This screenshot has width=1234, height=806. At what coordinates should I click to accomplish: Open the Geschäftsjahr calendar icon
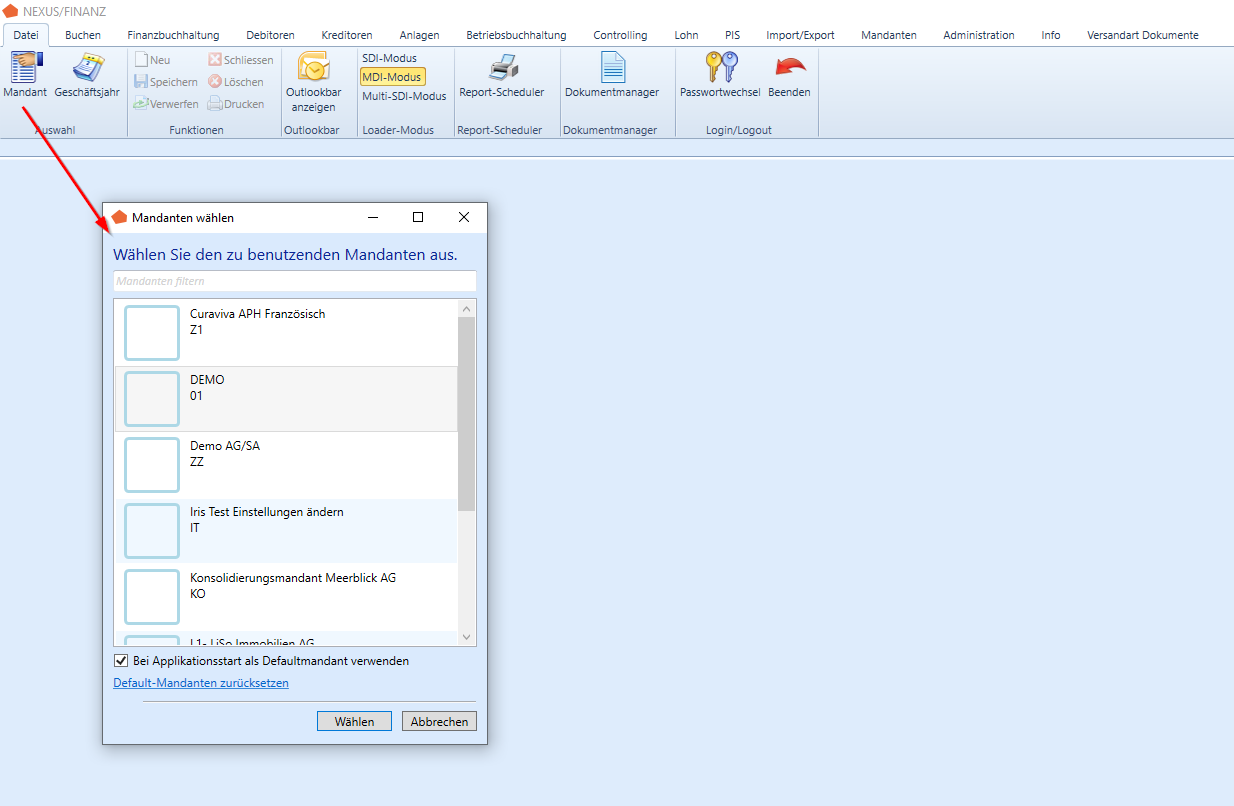[87, 68]
